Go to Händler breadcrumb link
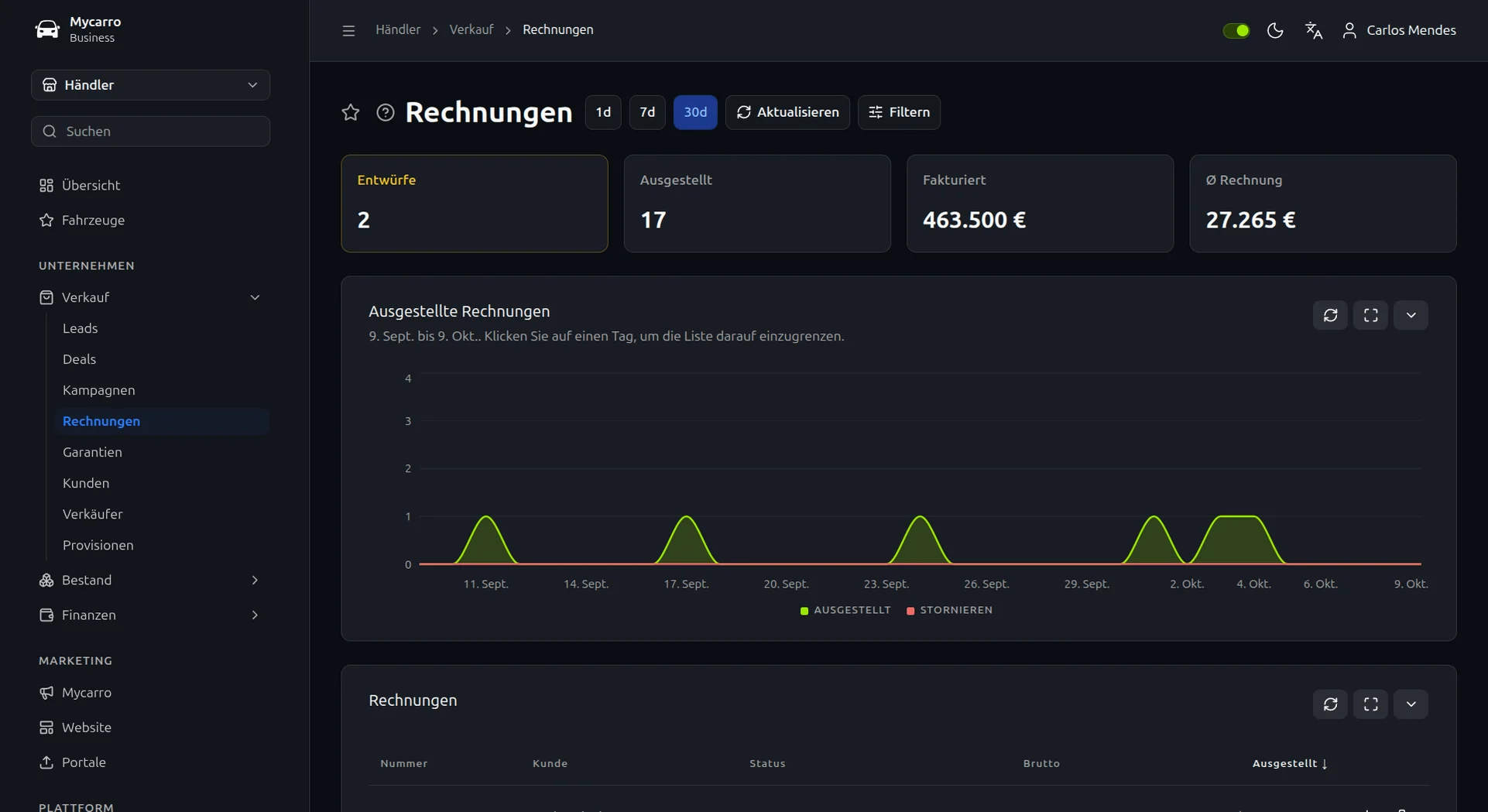This screenshot has width=1488, height=812. click(398, 29)
